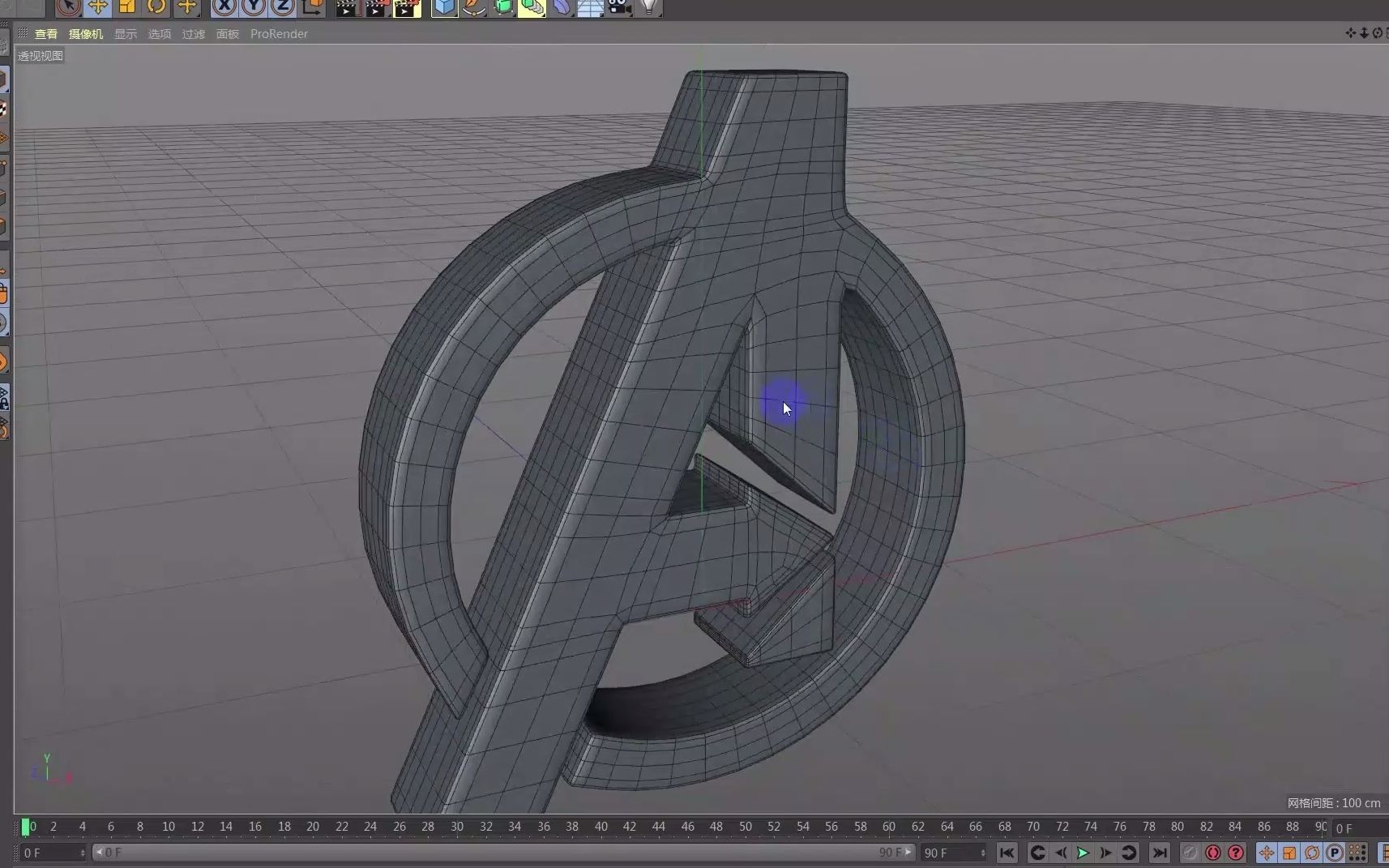1389x868 pixels.
Task: Open the ProRender viewport menu
Action: [x=279, y=34]
